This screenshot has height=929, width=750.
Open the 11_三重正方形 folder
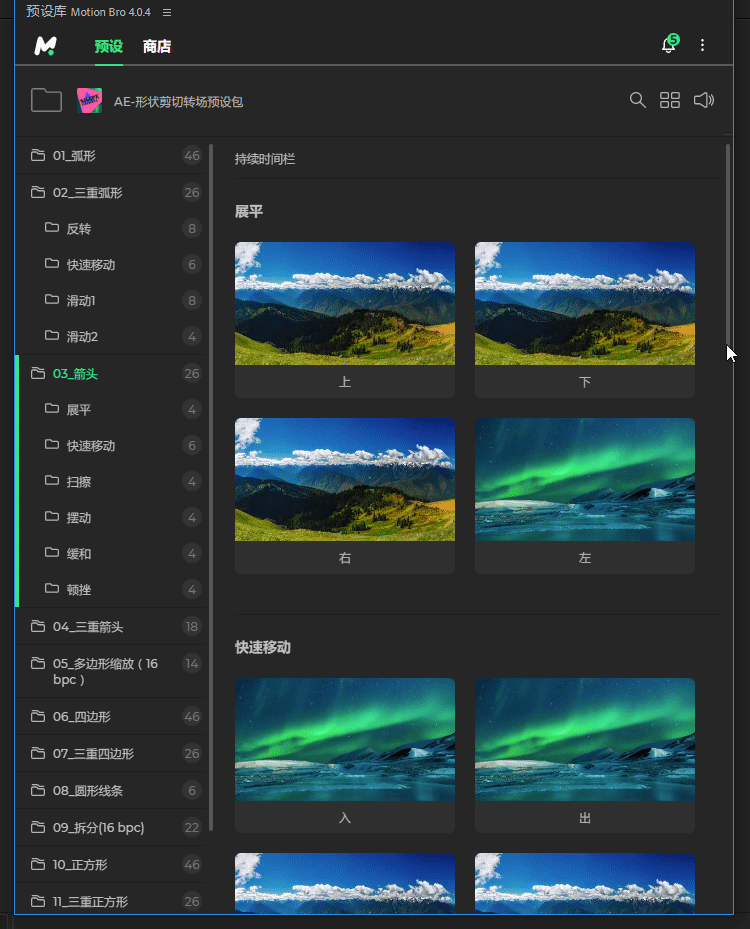point(111,901)
